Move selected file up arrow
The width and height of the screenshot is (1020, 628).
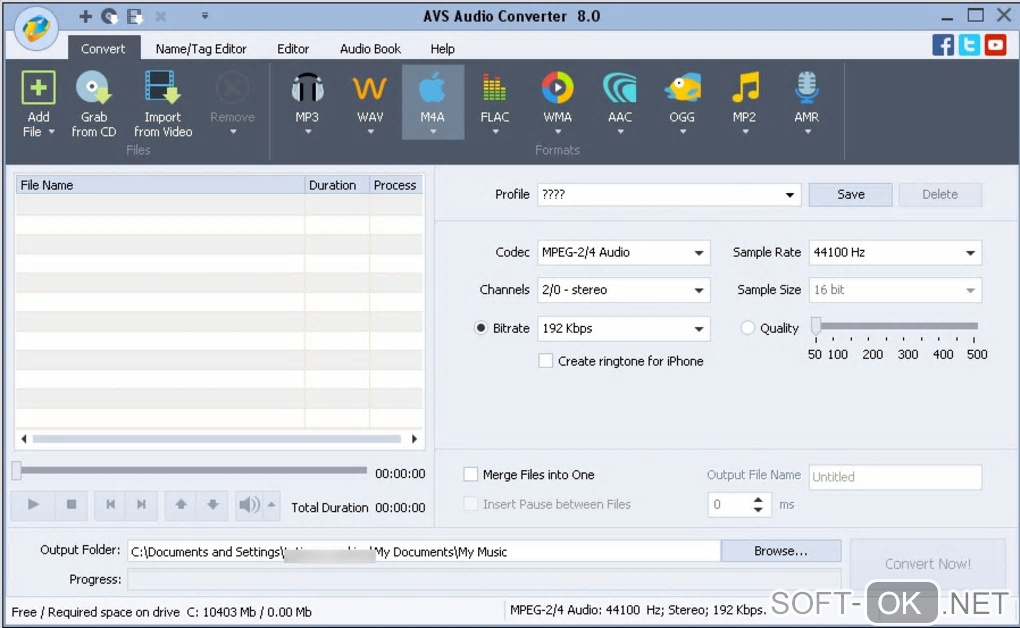181,504
